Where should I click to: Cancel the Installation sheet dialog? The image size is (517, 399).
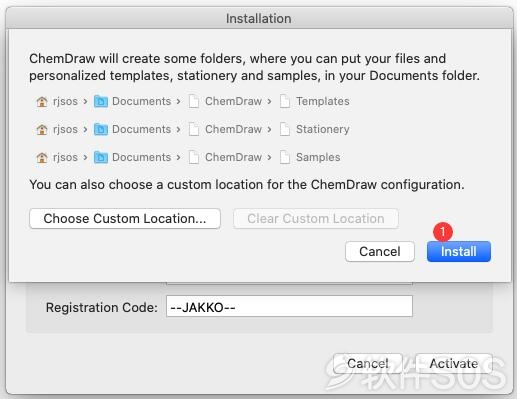[x=380, y=252]
